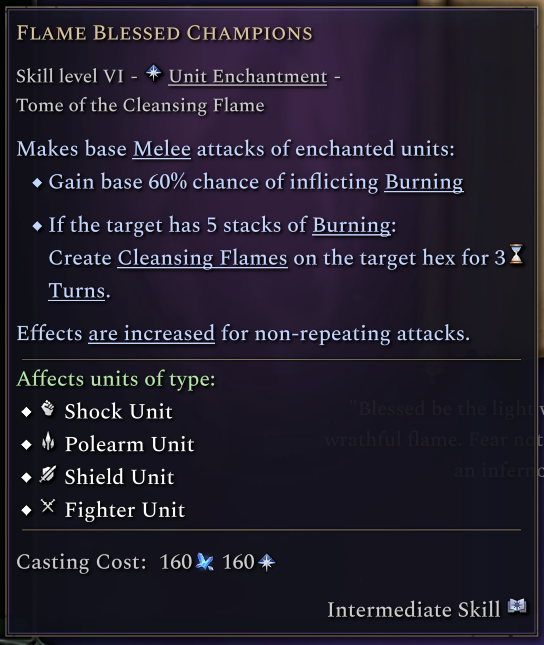Click the Polearm Unit spear icon
544x645 pixels.
pyautogui.click(x=48, y=441)
